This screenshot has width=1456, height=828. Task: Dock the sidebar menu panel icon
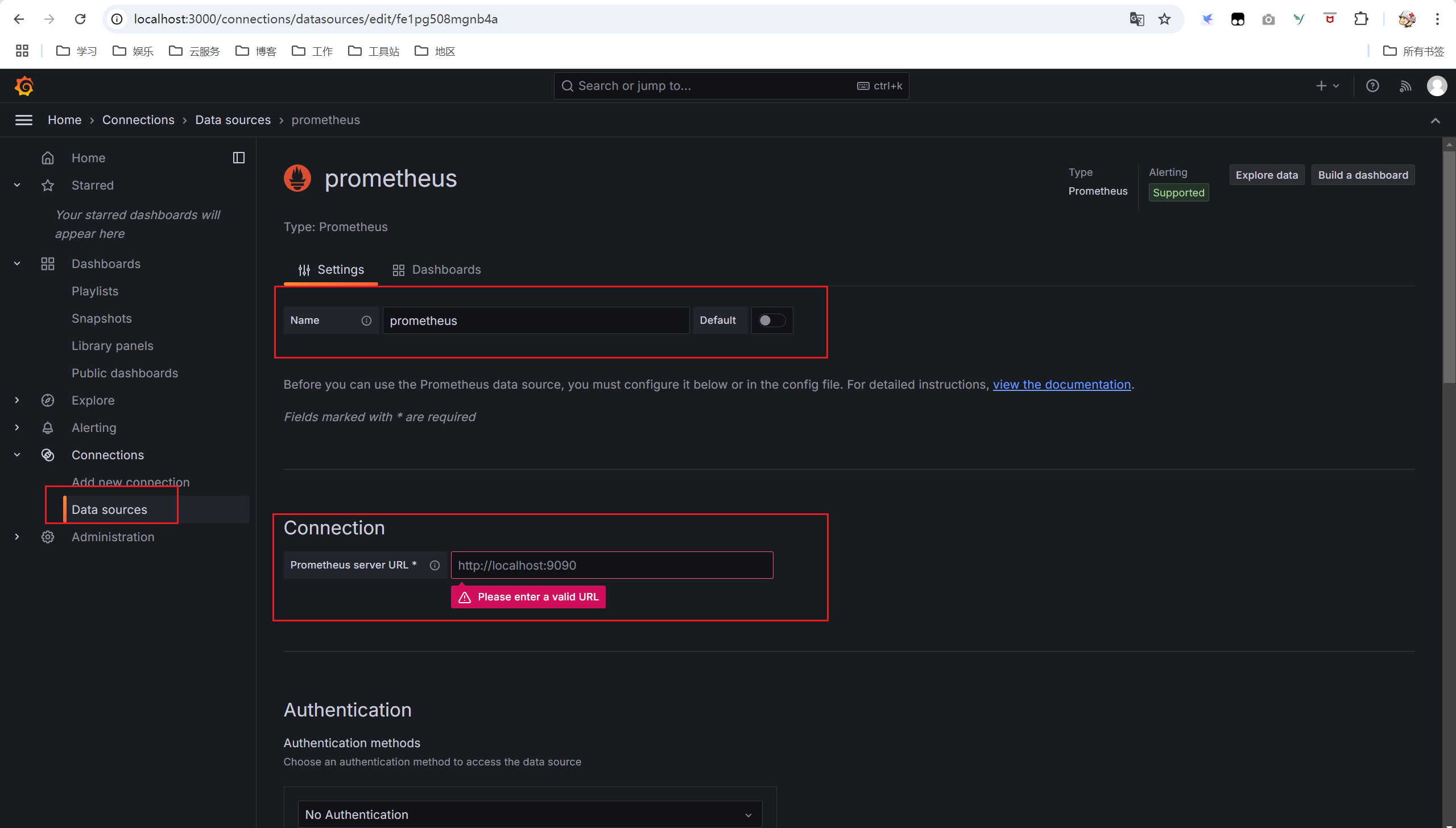pos(239,158)
